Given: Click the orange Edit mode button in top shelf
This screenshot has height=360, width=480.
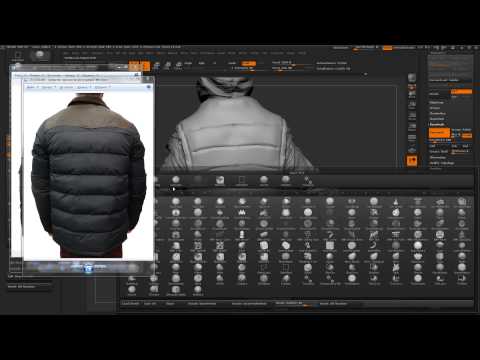Looking at the screenshot, I should coord(134,66).
